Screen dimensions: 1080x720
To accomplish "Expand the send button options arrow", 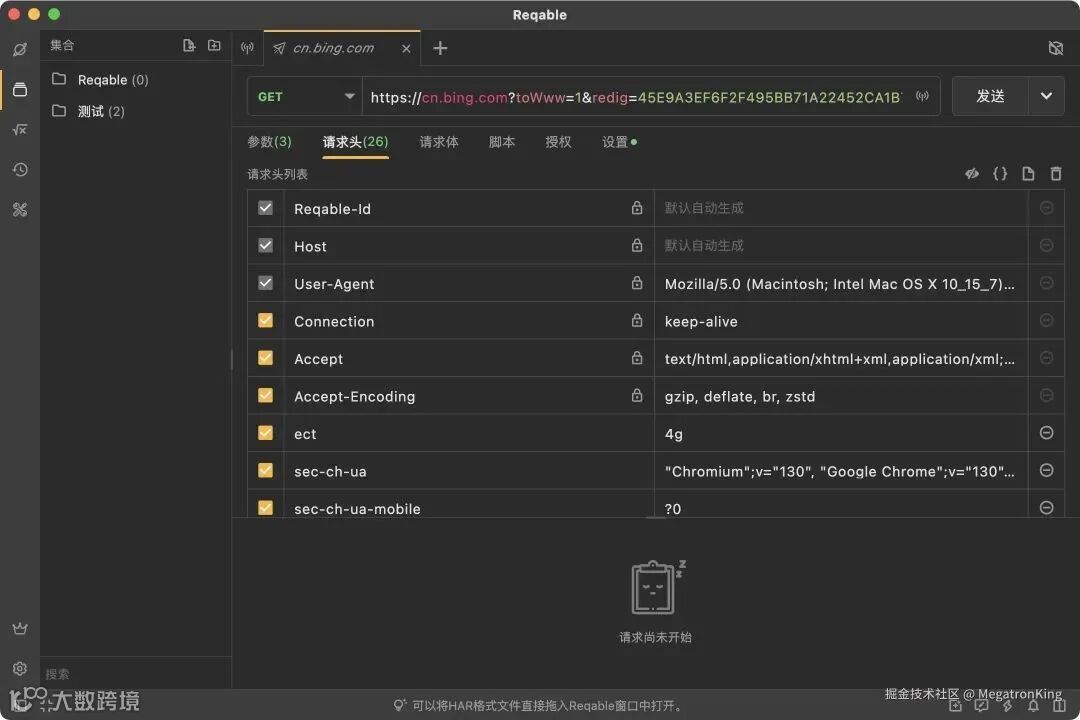I will point(1046,96).
